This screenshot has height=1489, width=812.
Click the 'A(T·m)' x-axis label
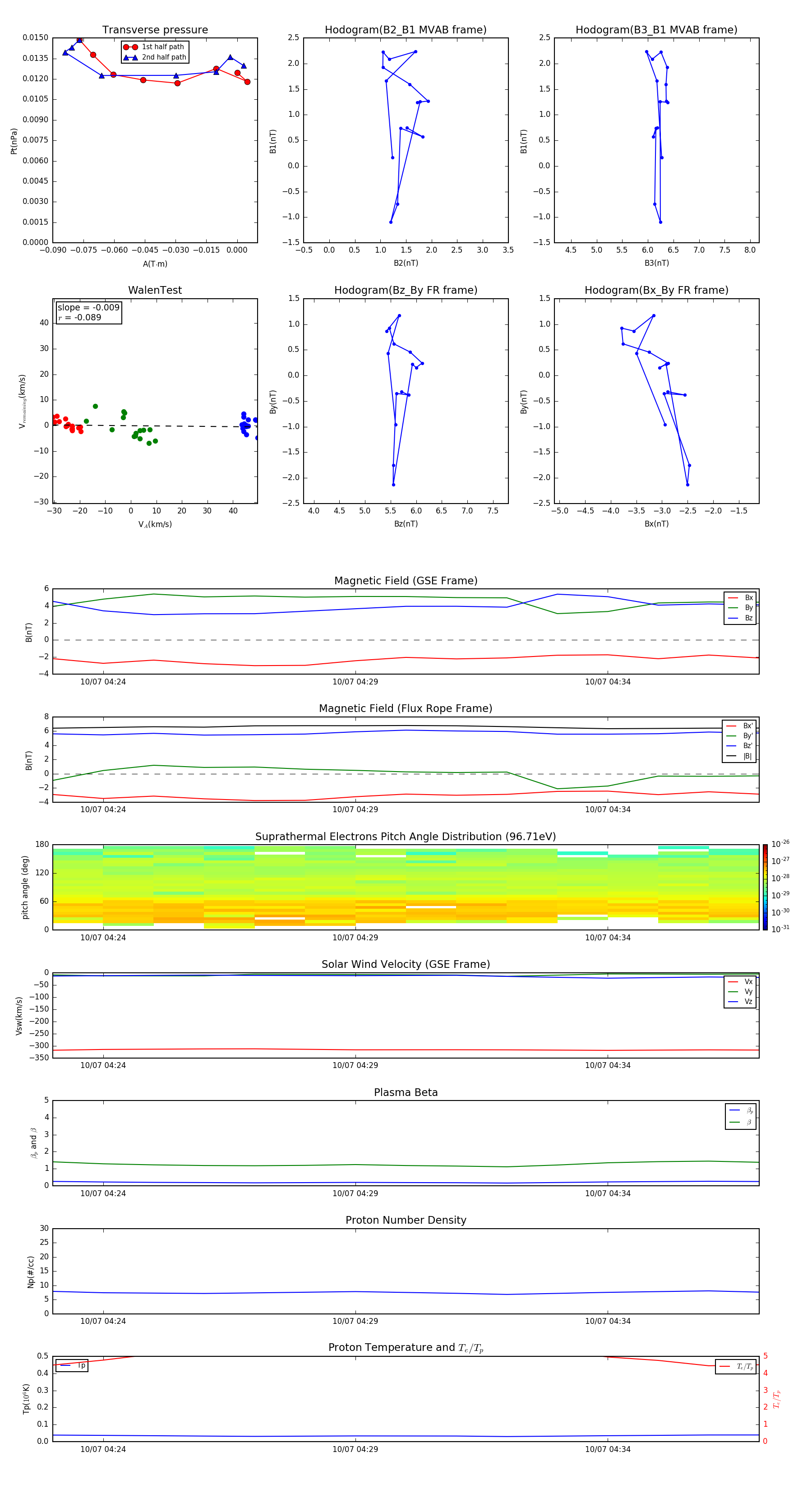155,264
